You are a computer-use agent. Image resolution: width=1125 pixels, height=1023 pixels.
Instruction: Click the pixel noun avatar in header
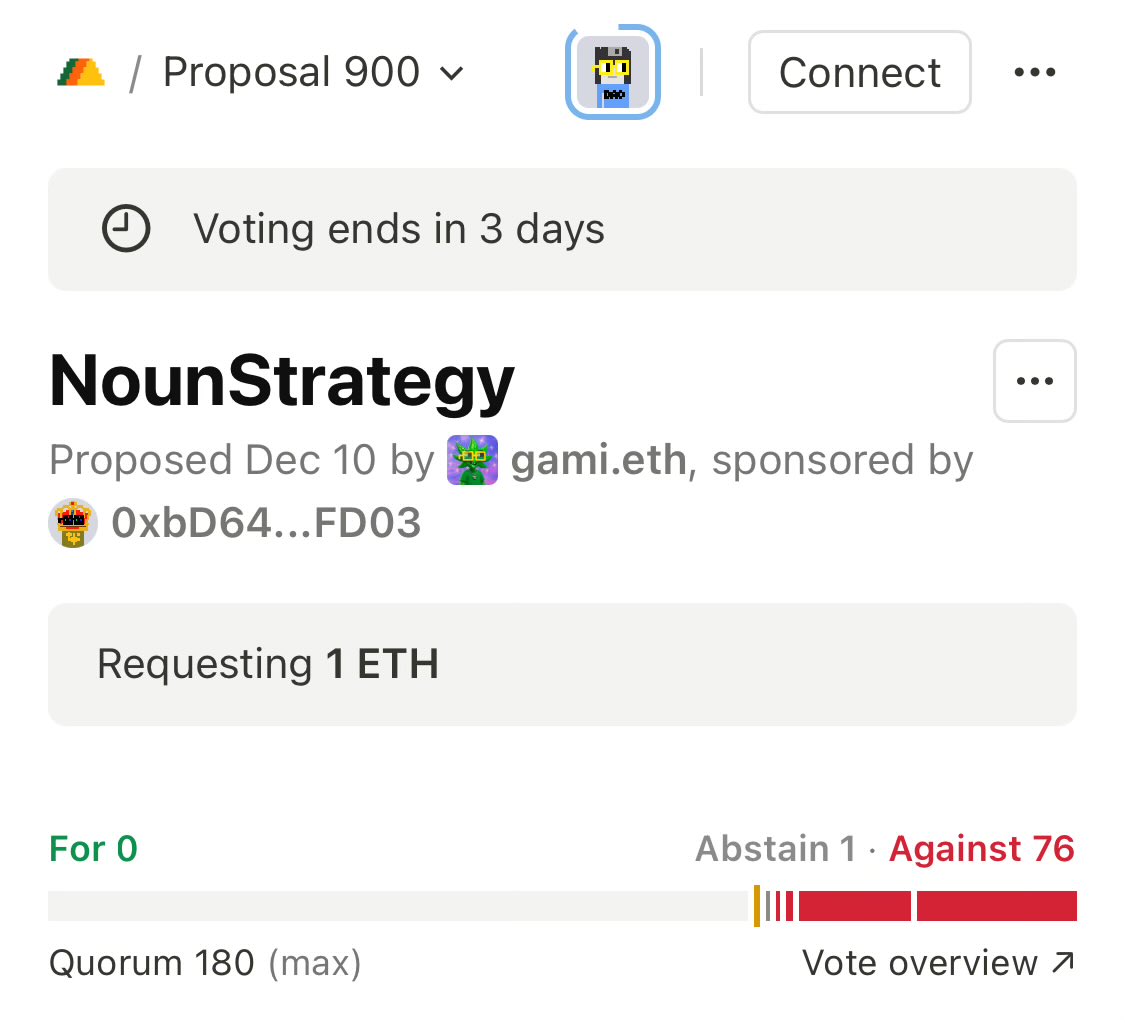[613, 72]
